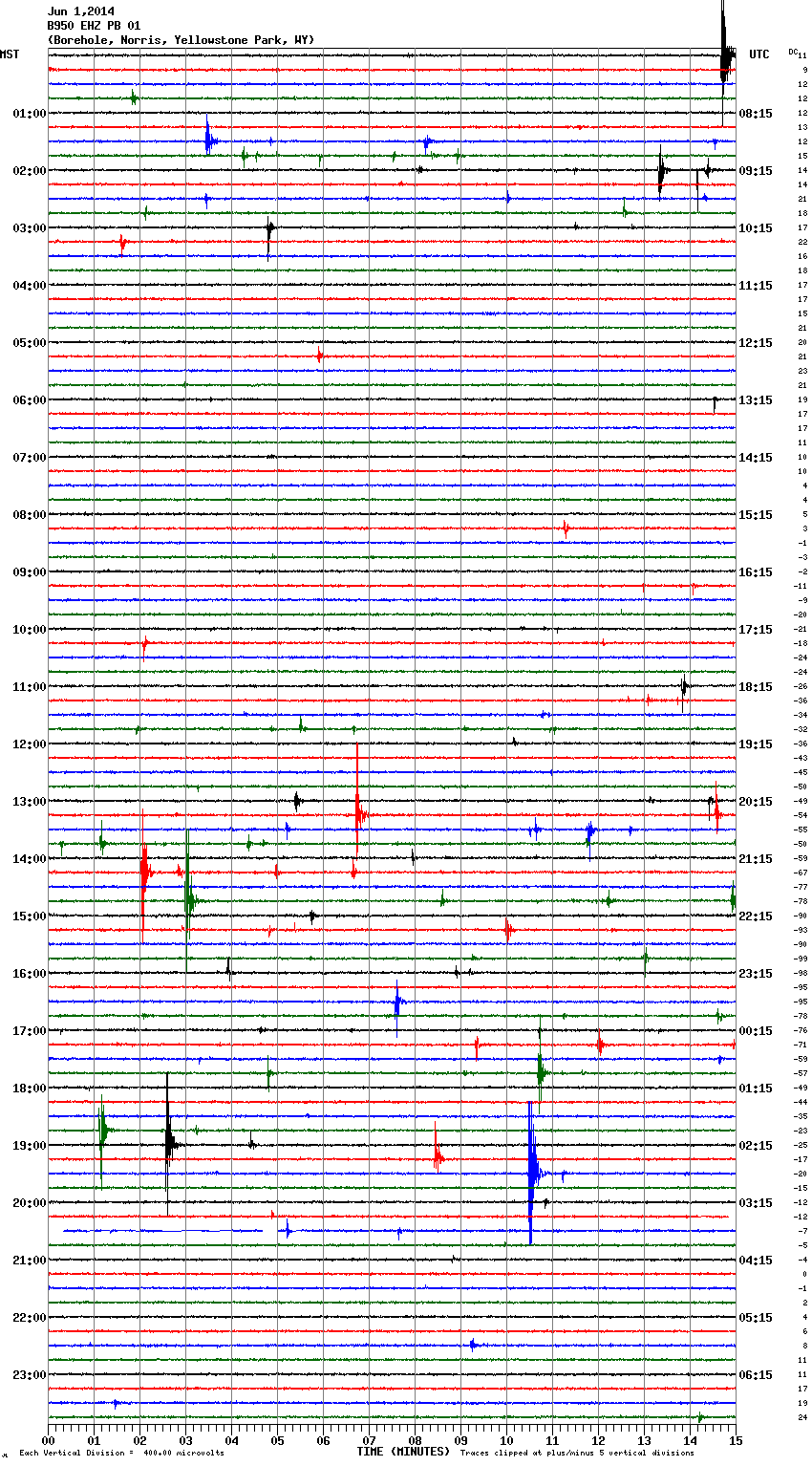Viewport: 812px width, 1466px height.
Task: Click the UTC time label '06:15'
Action: 756,1375
